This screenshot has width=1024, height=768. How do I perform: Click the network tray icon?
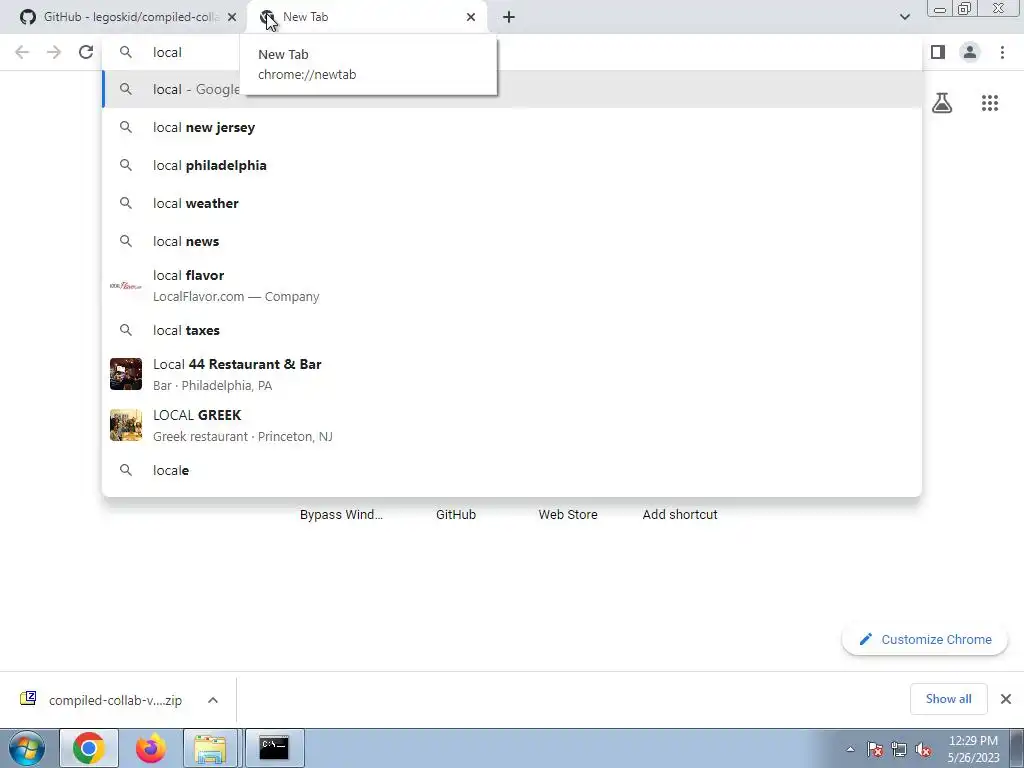click(x=899, y=749)
